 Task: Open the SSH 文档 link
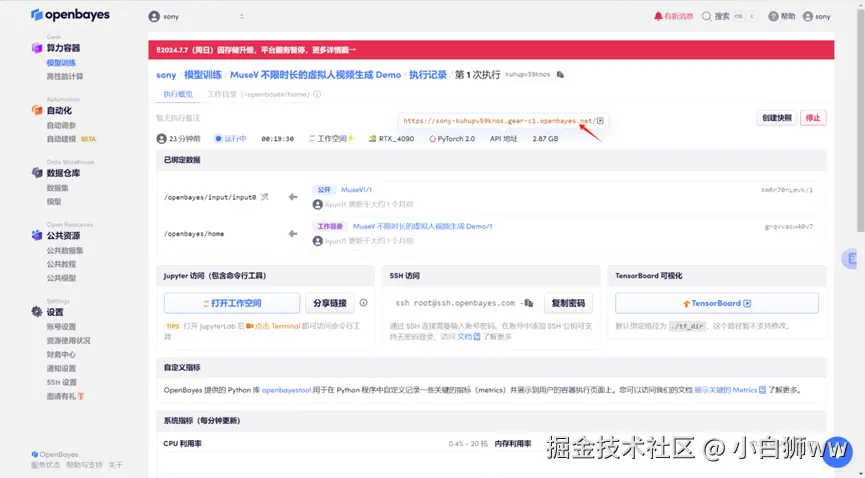468,337
